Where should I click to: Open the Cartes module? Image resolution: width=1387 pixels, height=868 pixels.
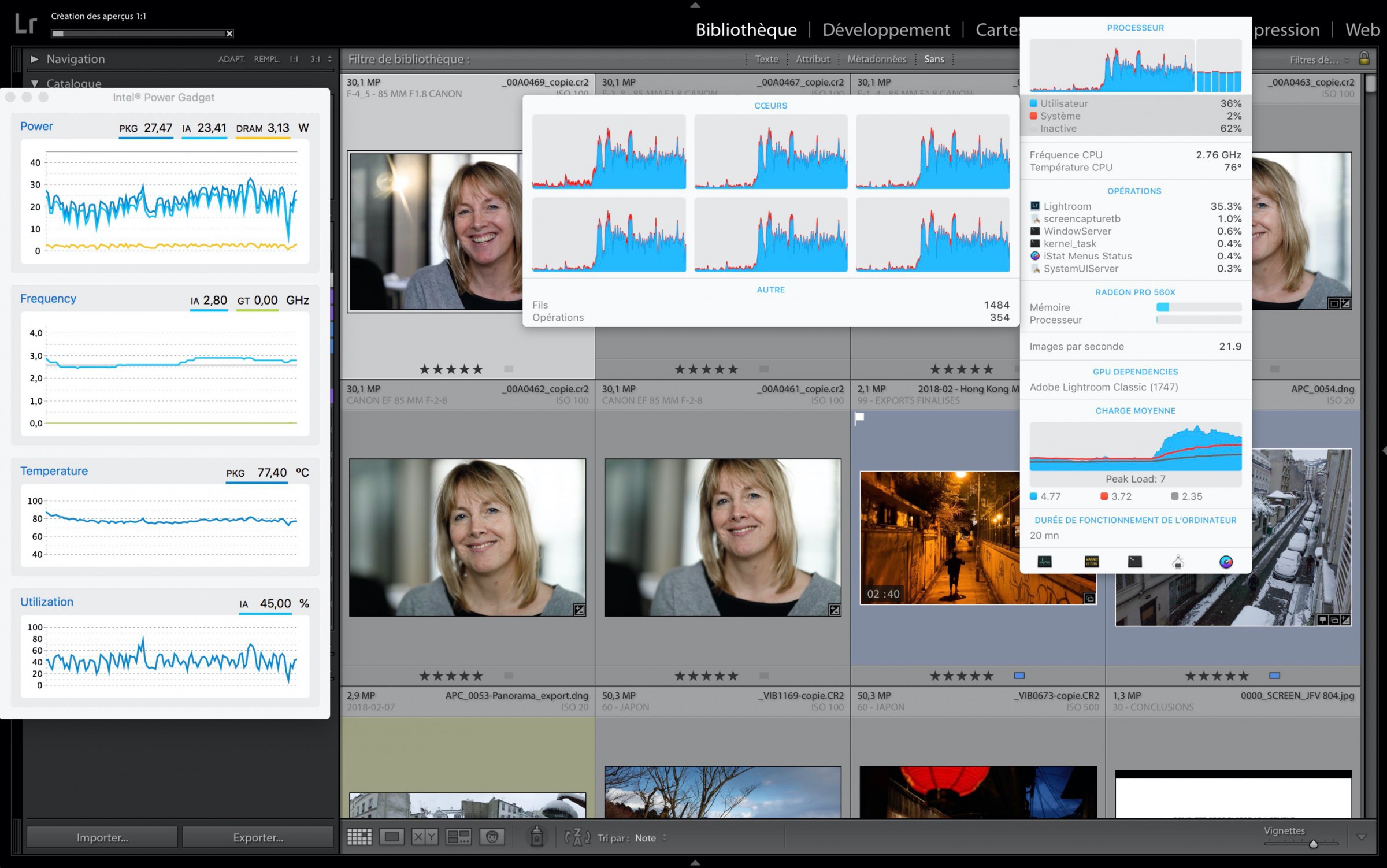[997, 29]
